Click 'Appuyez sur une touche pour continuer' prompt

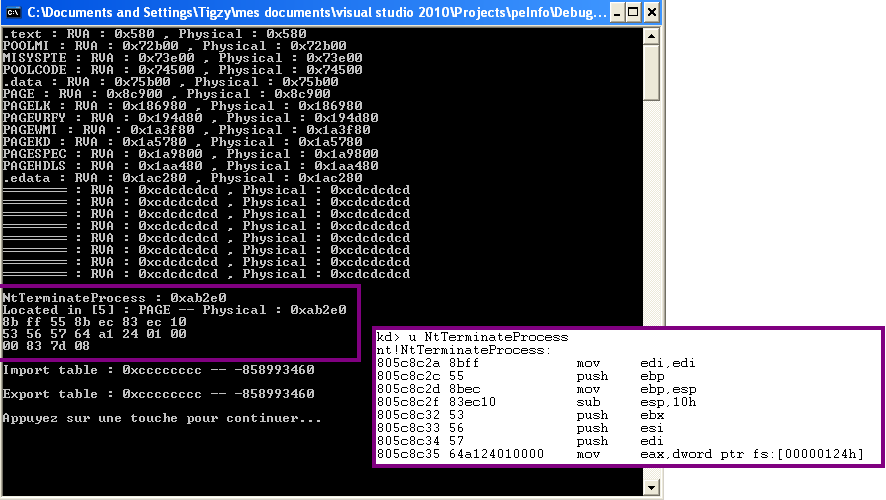point(162,417)
